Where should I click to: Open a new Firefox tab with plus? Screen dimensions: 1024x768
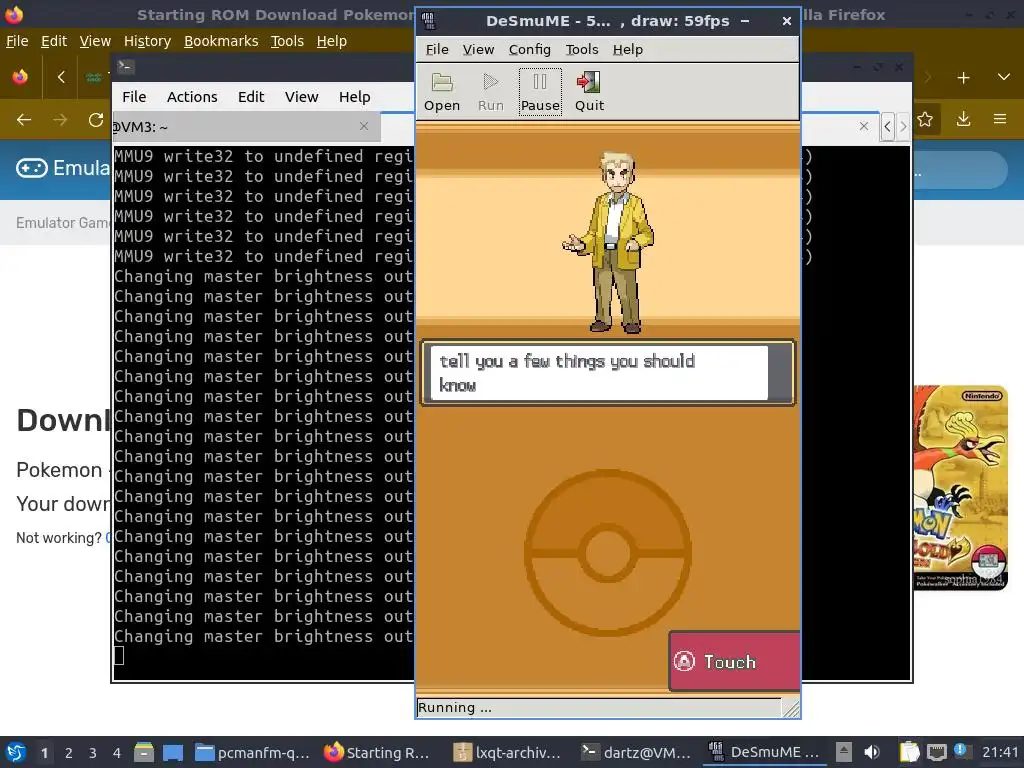click(x=963, y=78)
